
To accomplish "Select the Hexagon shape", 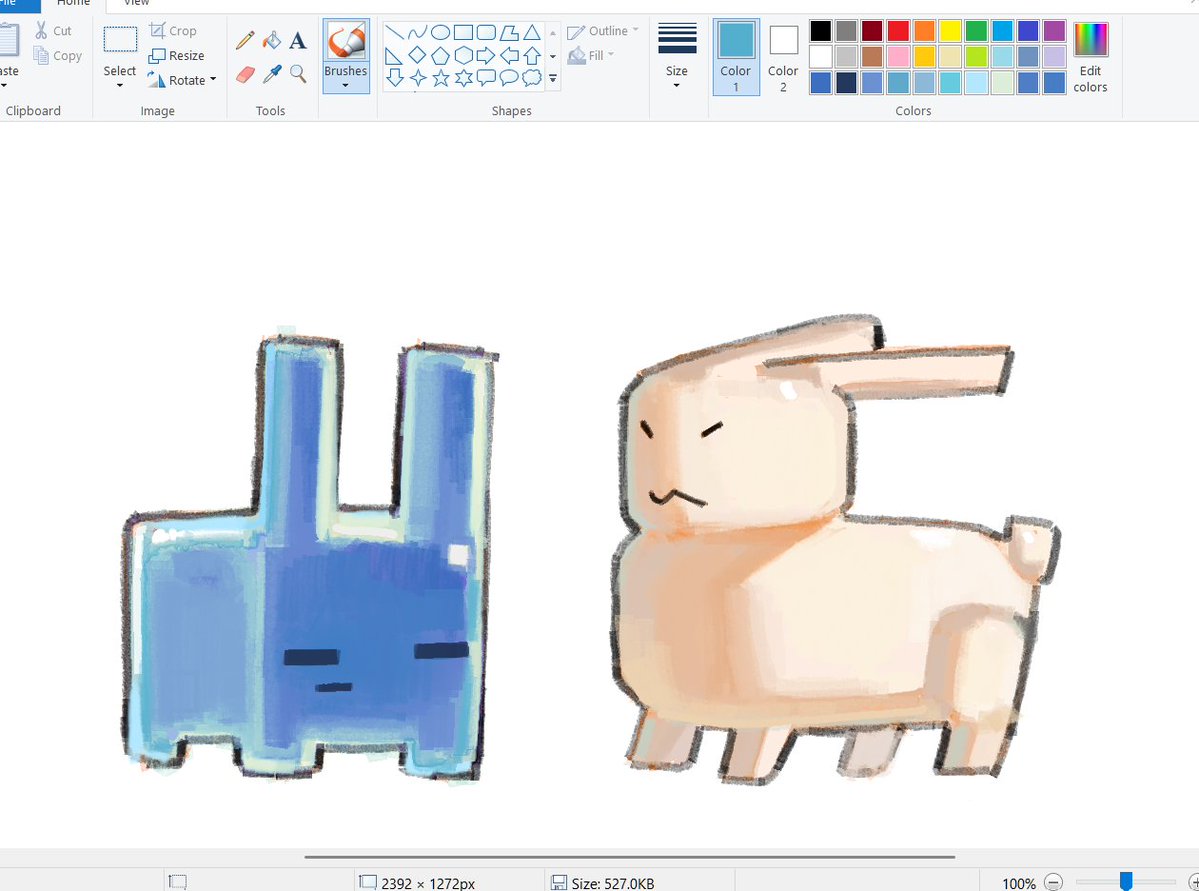I will pos(463,55).
